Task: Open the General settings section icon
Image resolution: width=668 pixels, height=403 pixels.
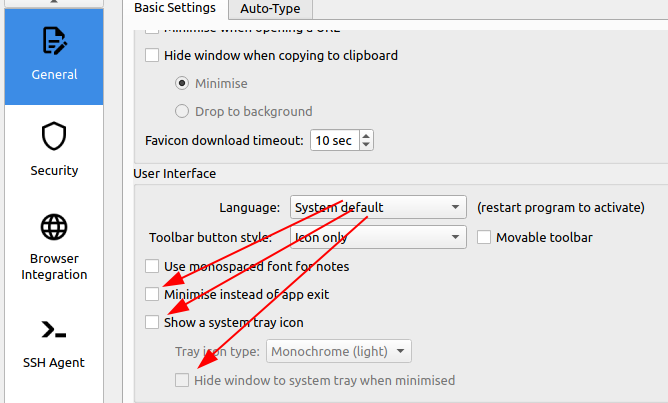Action: click(54, 41)
